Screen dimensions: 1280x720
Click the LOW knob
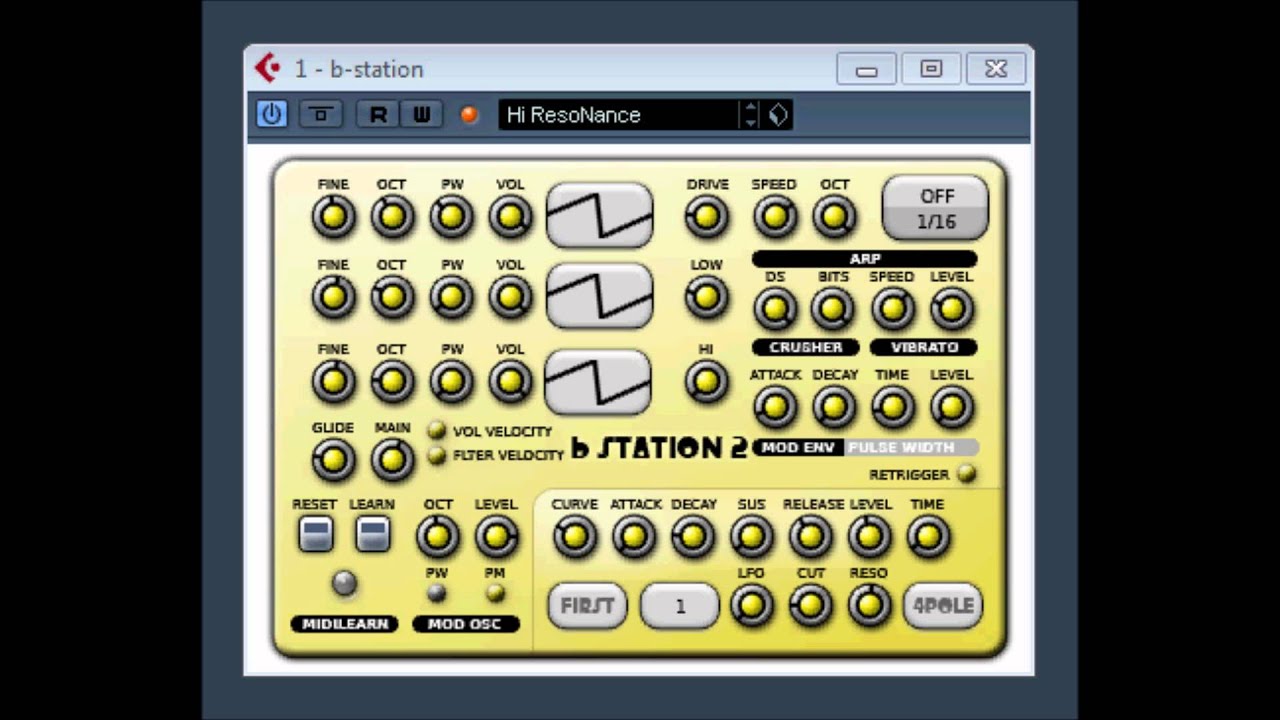707,297
